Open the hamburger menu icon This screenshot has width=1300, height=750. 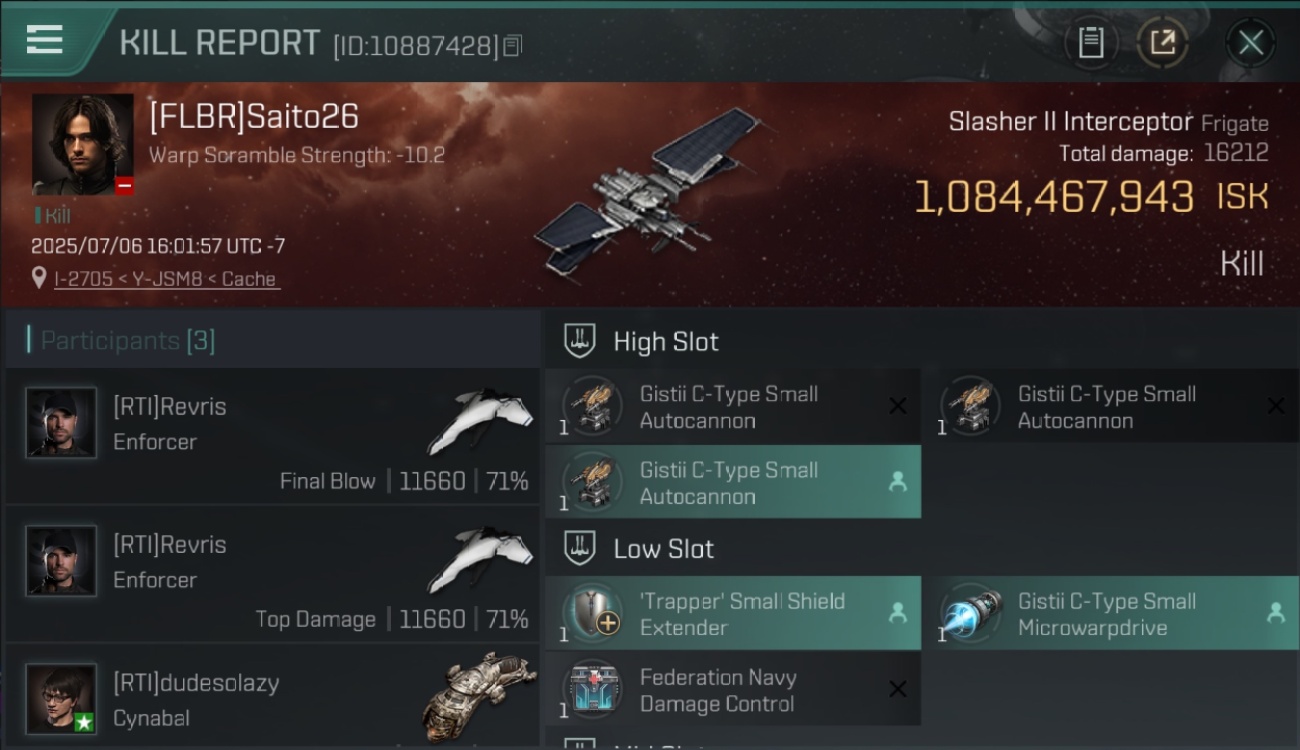[45, 40]
